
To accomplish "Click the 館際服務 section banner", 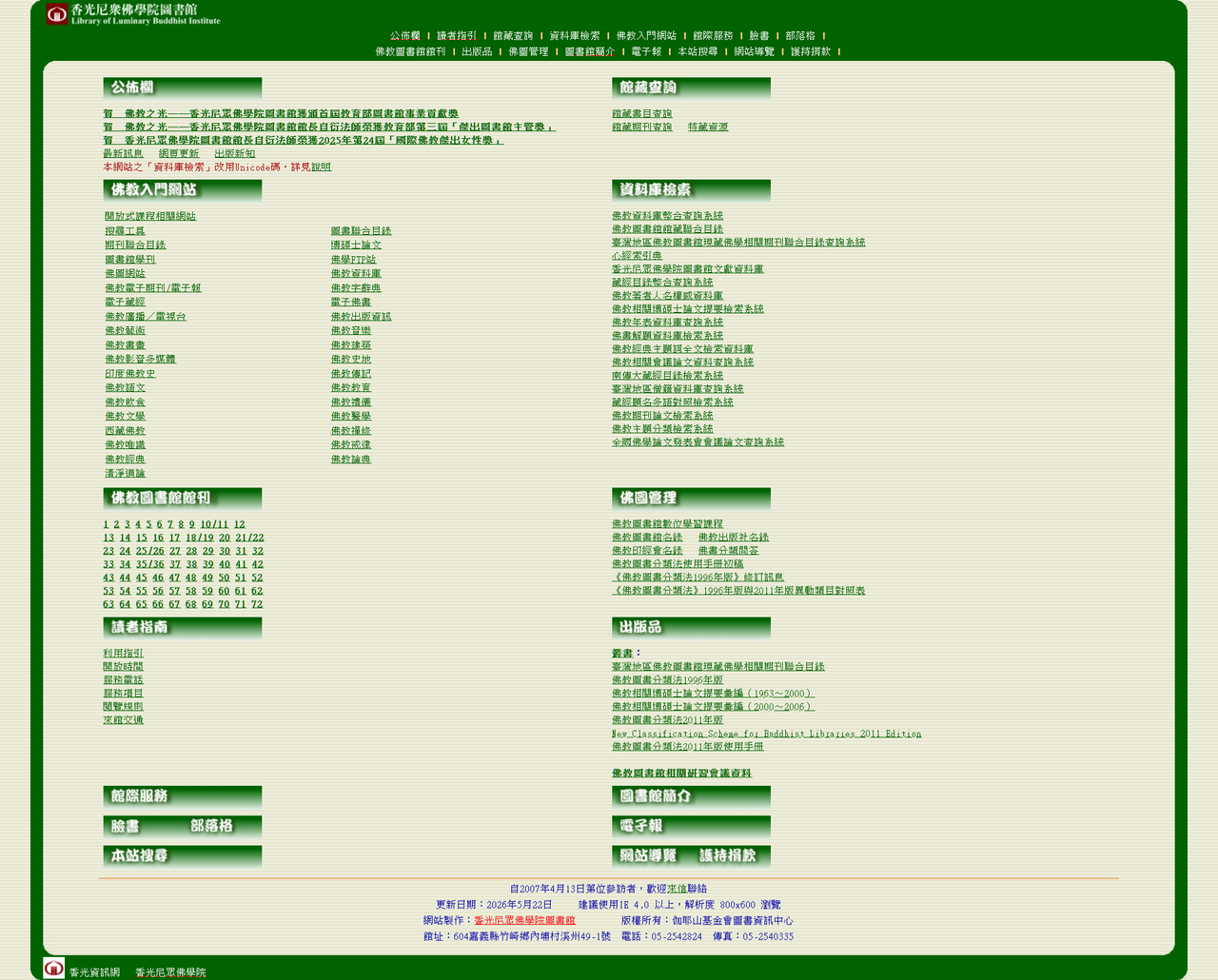I will click(x=183, y=797).
